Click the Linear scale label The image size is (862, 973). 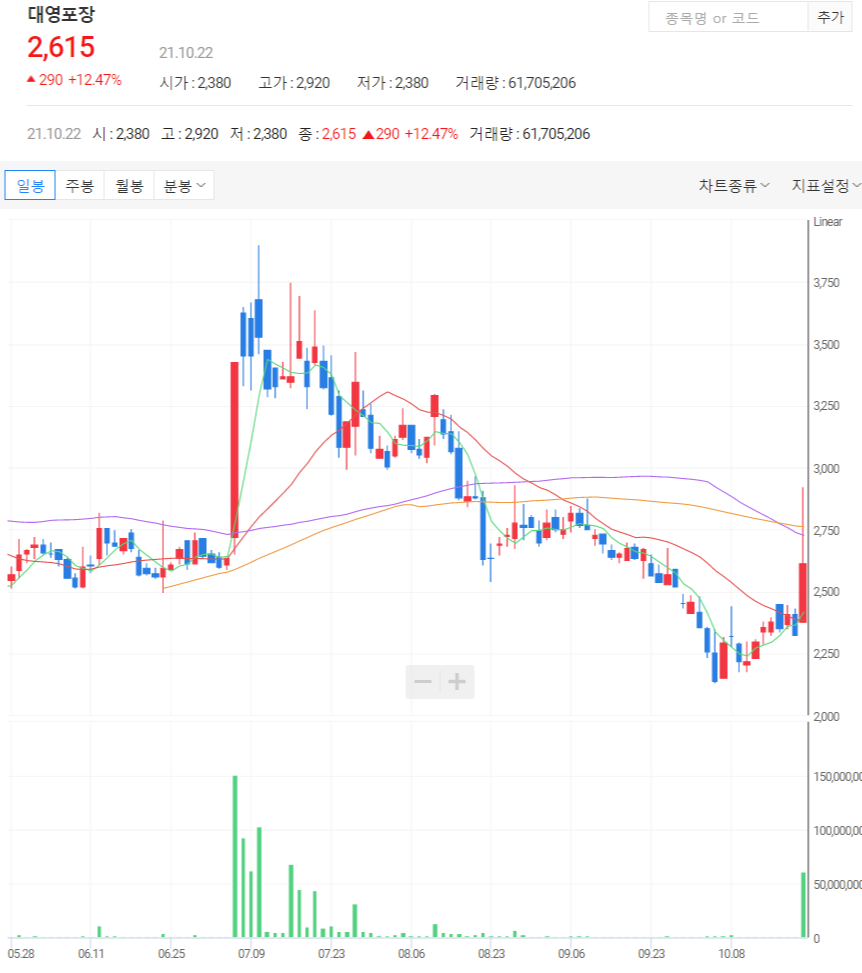[828, 222]
